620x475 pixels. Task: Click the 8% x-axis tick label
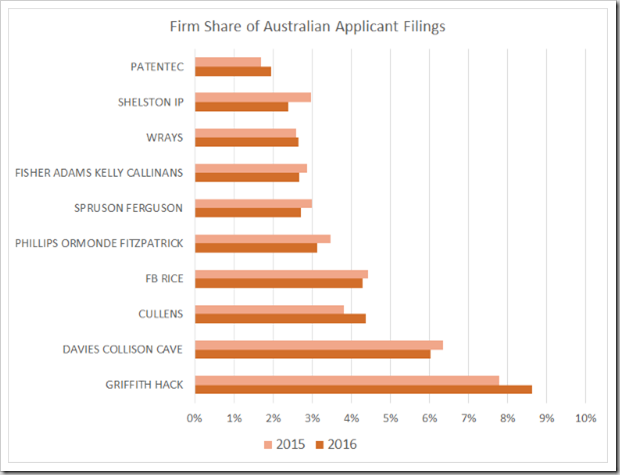(x=508, y=418)
